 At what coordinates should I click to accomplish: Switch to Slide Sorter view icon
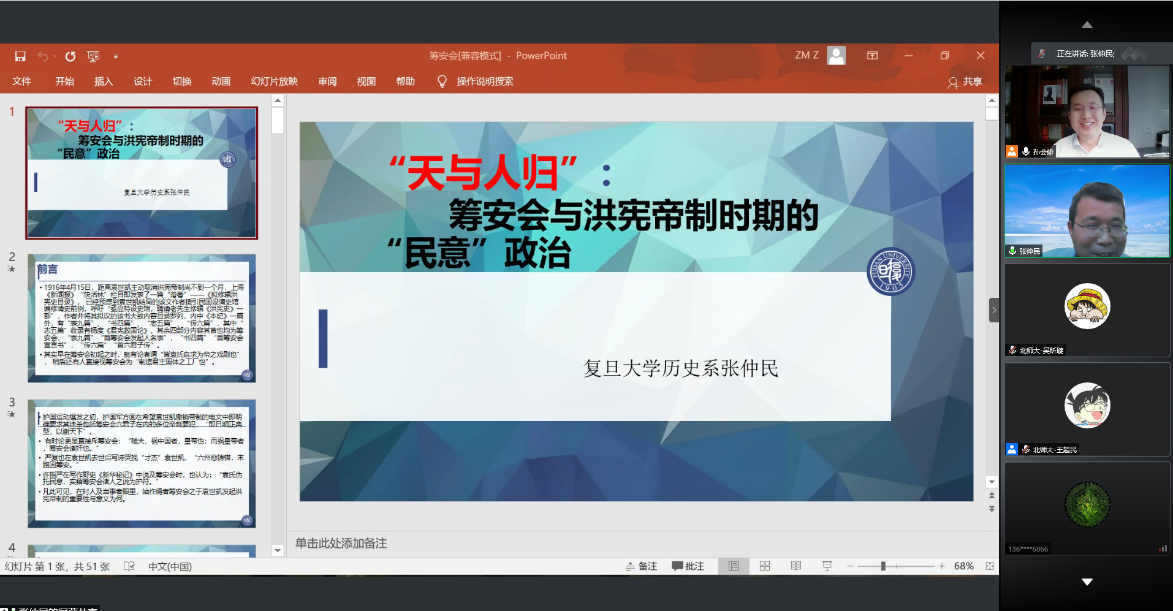click(x=764, y=566)
